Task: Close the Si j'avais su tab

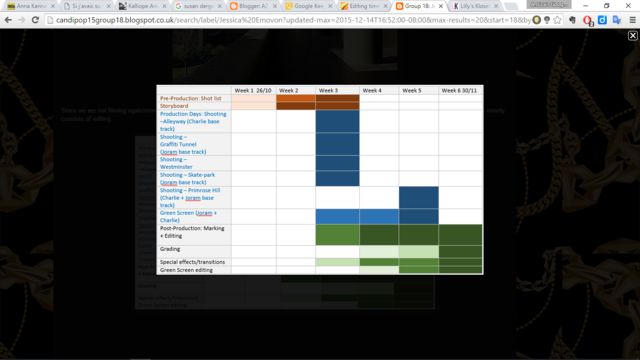Action: coord(108,6)
